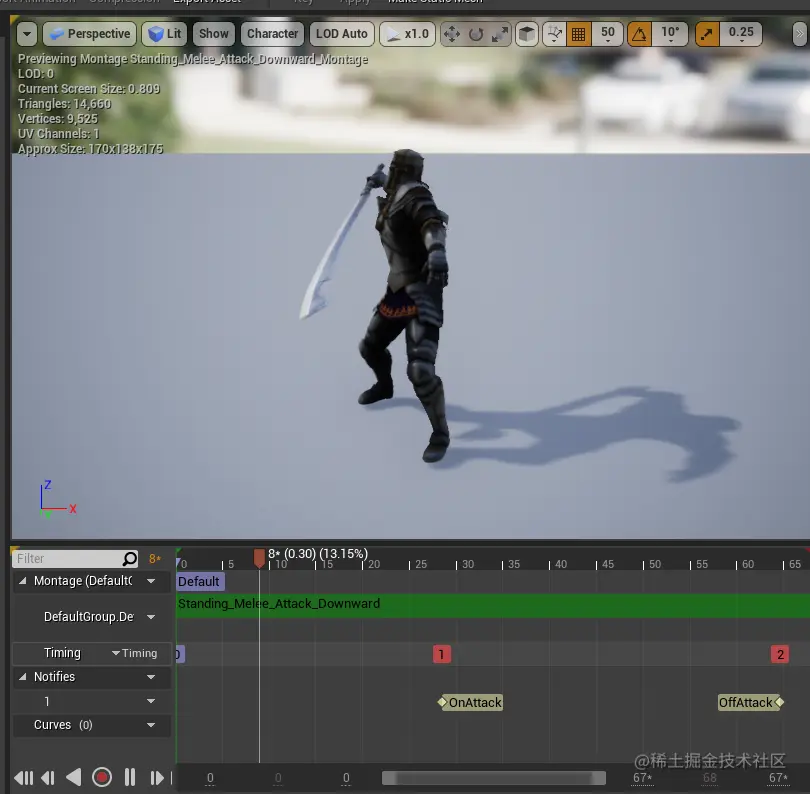Open the DefaultGroup slot dropdown arrow
Viewport: 810px width, 794px height.
pyautogui.click(x=151, y=617)
